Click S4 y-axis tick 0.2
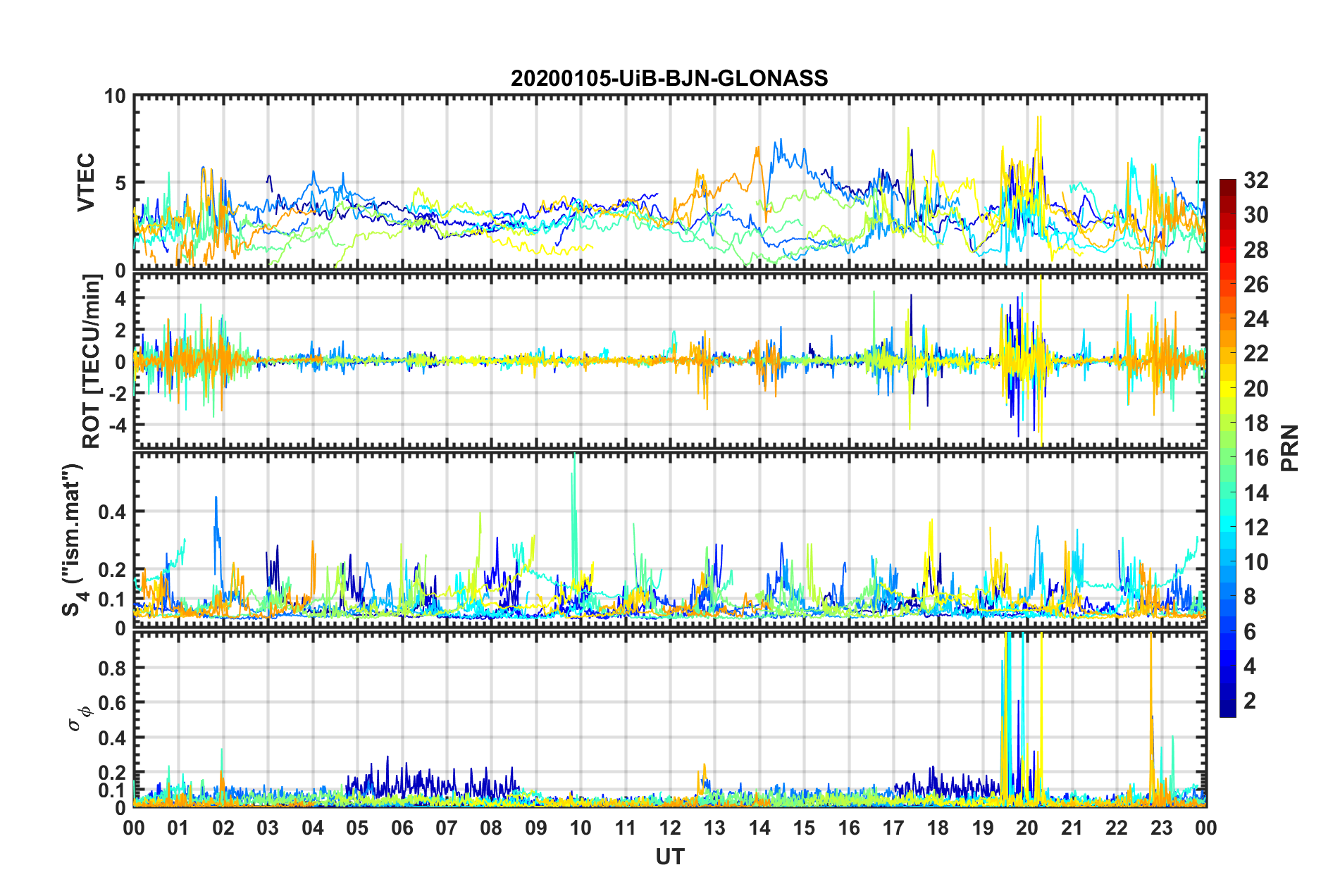This screenshot has width=1340, height=896. 113,570
